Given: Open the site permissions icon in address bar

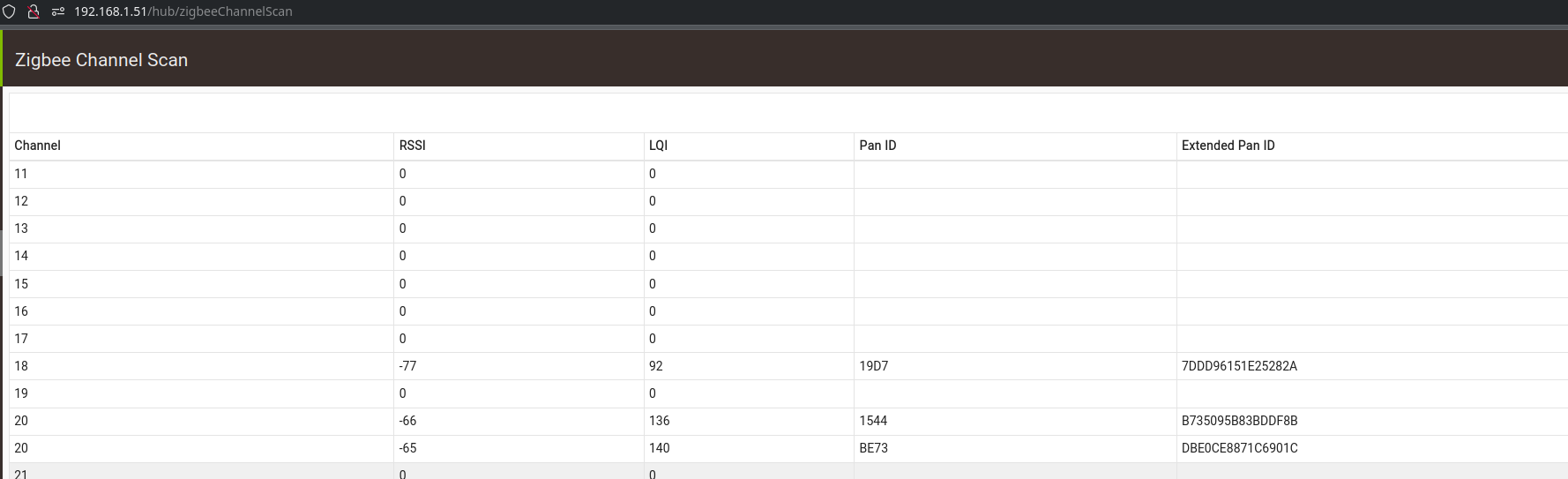Looking at the screenshot, I should coord(58,11).
